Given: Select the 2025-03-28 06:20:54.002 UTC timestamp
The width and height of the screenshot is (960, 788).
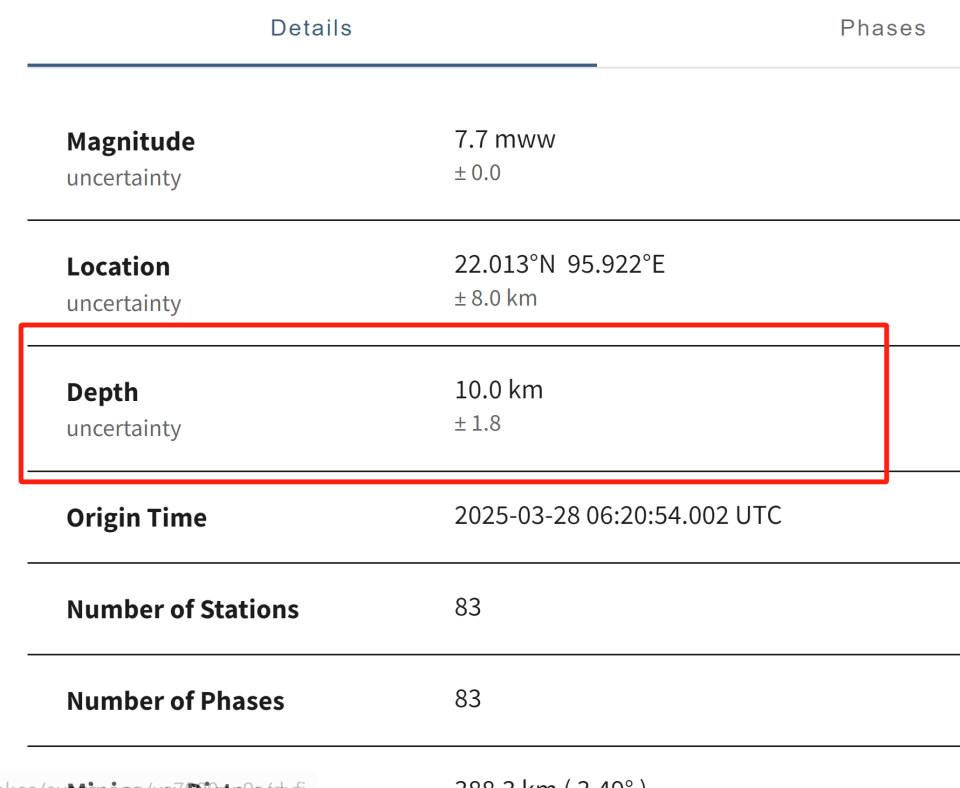Looking at the screenshot, I should pos(617,516).
